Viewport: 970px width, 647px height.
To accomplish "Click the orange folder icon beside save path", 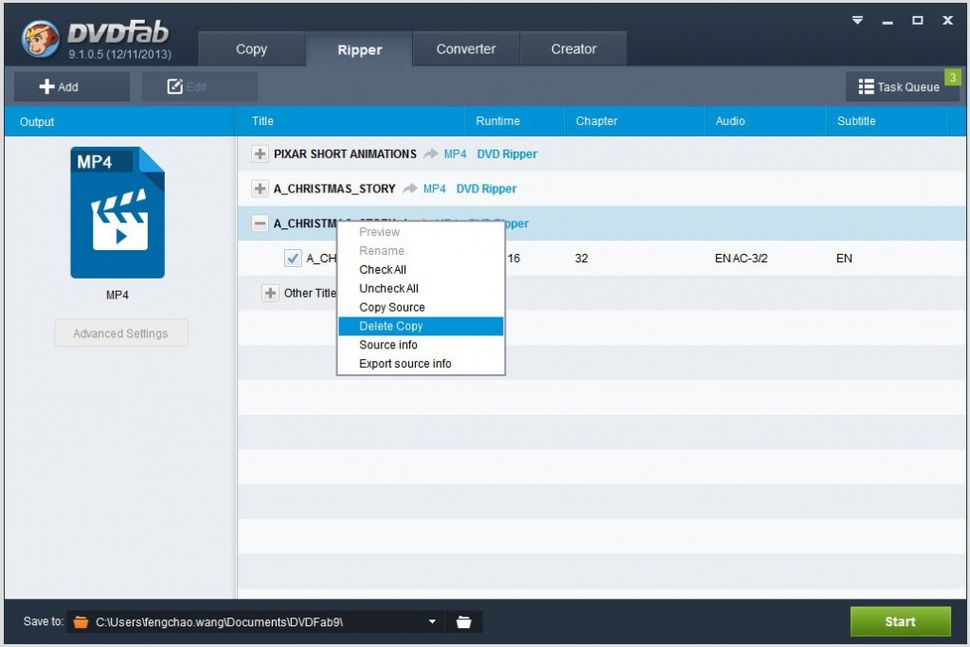I will pos(80,622).
